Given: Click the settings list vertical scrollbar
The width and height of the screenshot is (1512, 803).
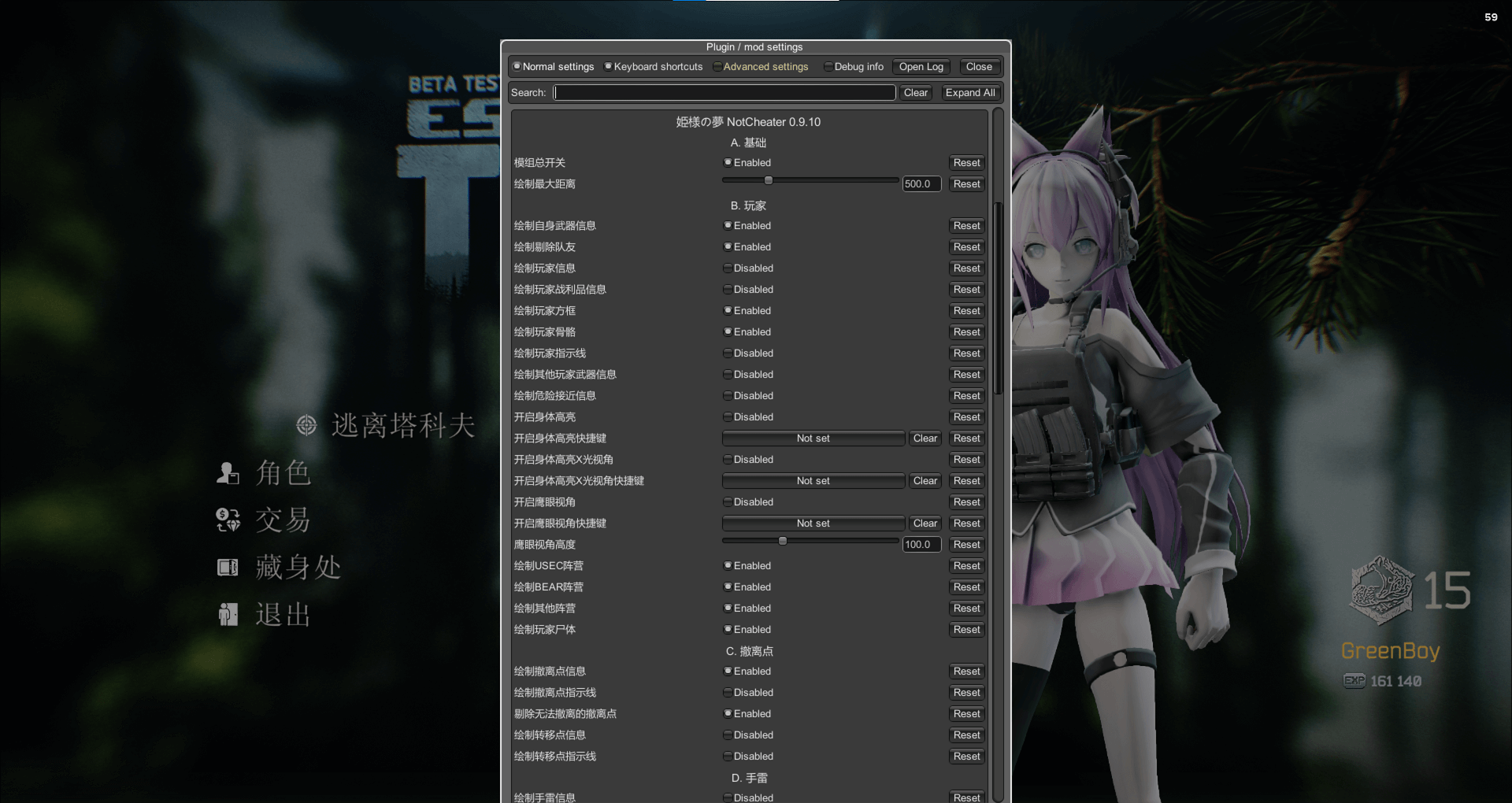Looking at the screenshot, I should coord(998,298).
